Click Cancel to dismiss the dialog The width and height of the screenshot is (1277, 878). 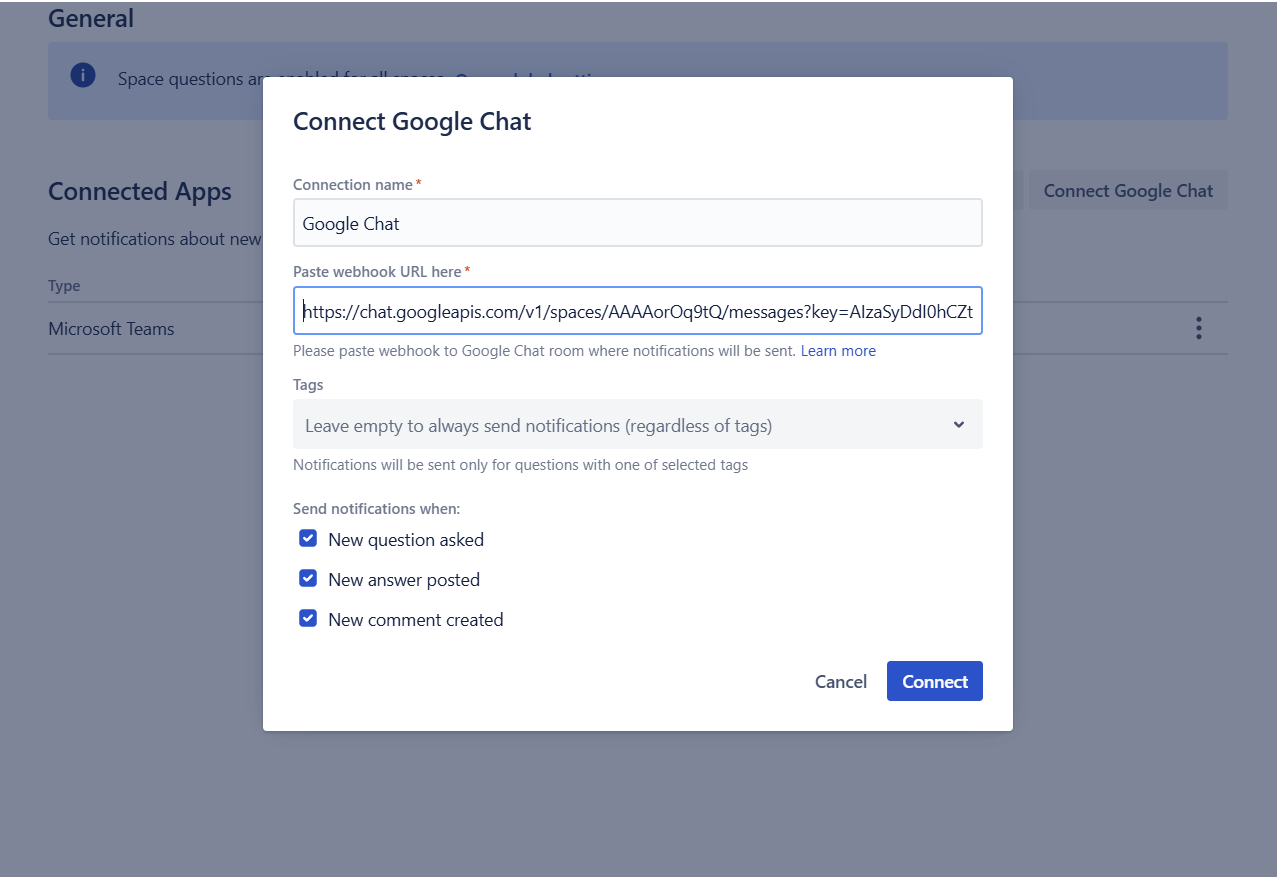pos(840,681)
